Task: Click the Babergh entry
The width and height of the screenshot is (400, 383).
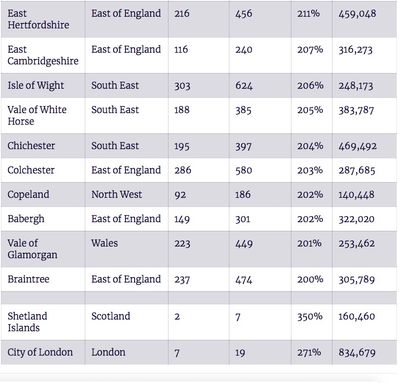Action: tap(26, 219)
